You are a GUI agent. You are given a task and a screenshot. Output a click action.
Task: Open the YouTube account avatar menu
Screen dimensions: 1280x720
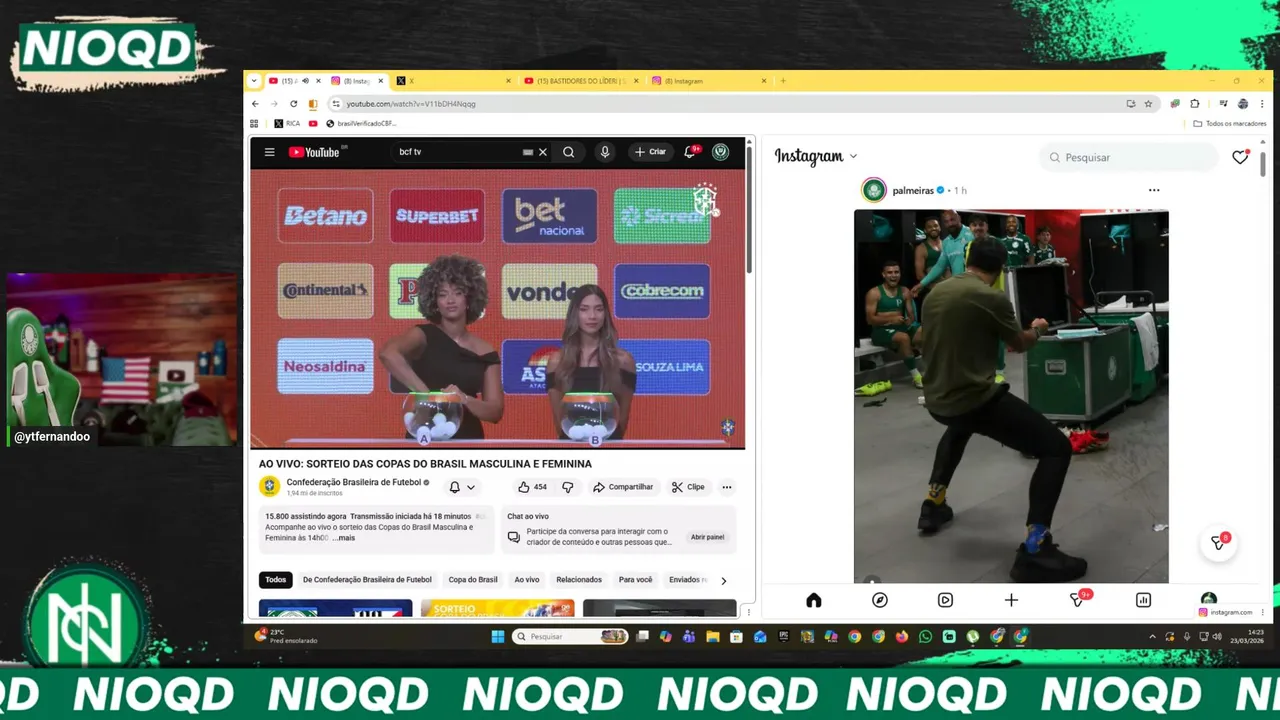720,152
